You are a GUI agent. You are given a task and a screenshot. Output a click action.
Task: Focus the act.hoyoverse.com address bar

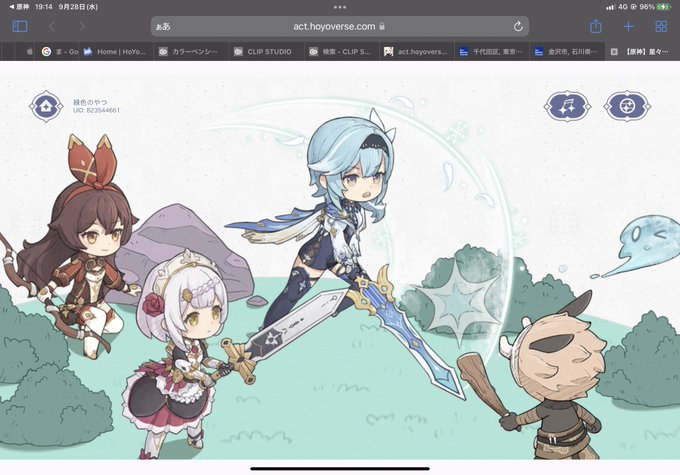(x=340, y=26)
